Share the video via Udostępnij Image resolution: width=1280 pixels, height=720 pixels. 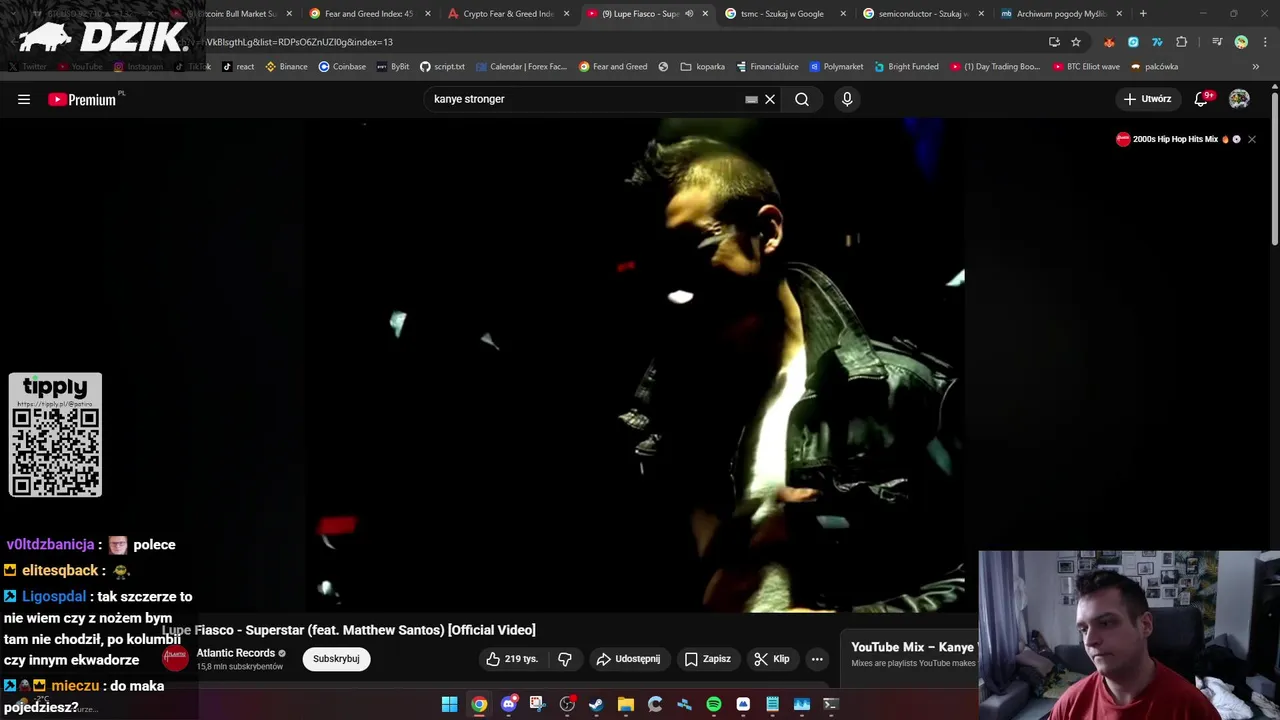coord(628,659)
